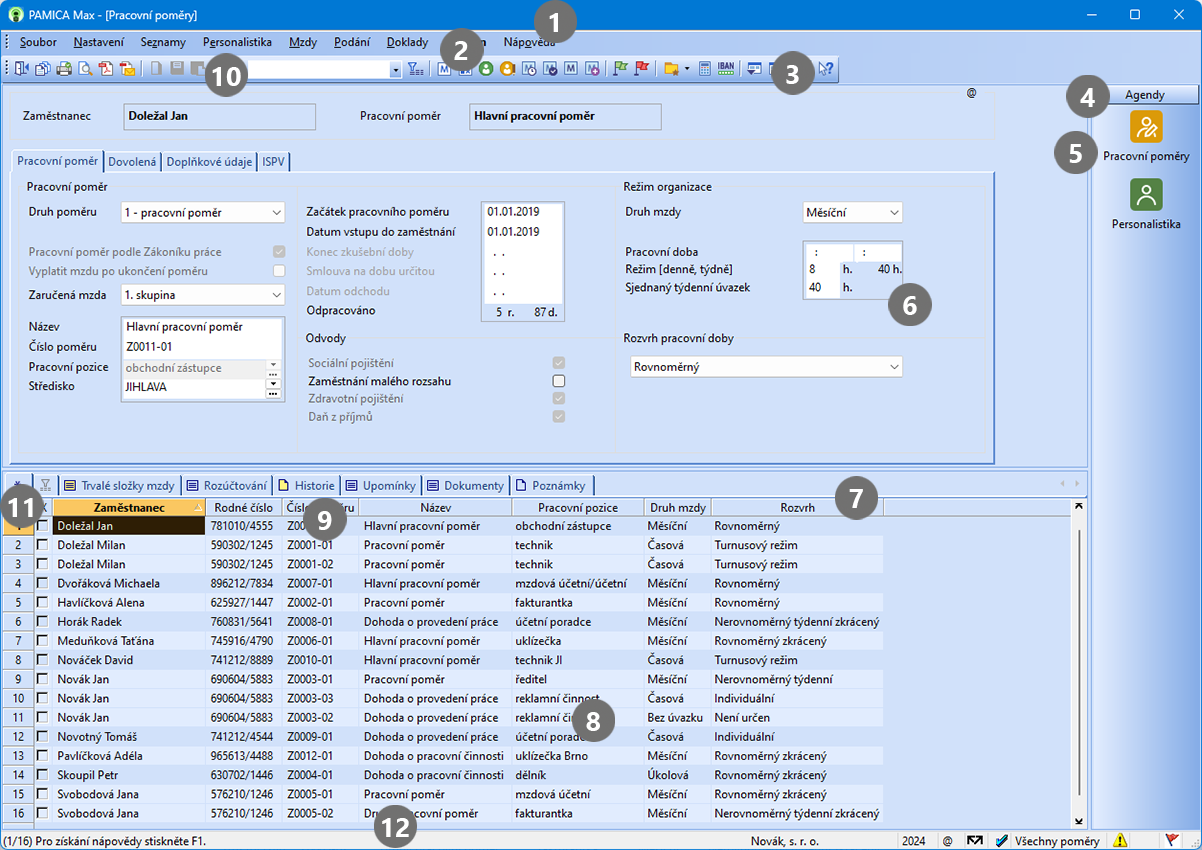Viewport: 1202px width, 850px height.
Task: Tick the checkbox in Skoupil Petr row
Action: click(43, 775)
